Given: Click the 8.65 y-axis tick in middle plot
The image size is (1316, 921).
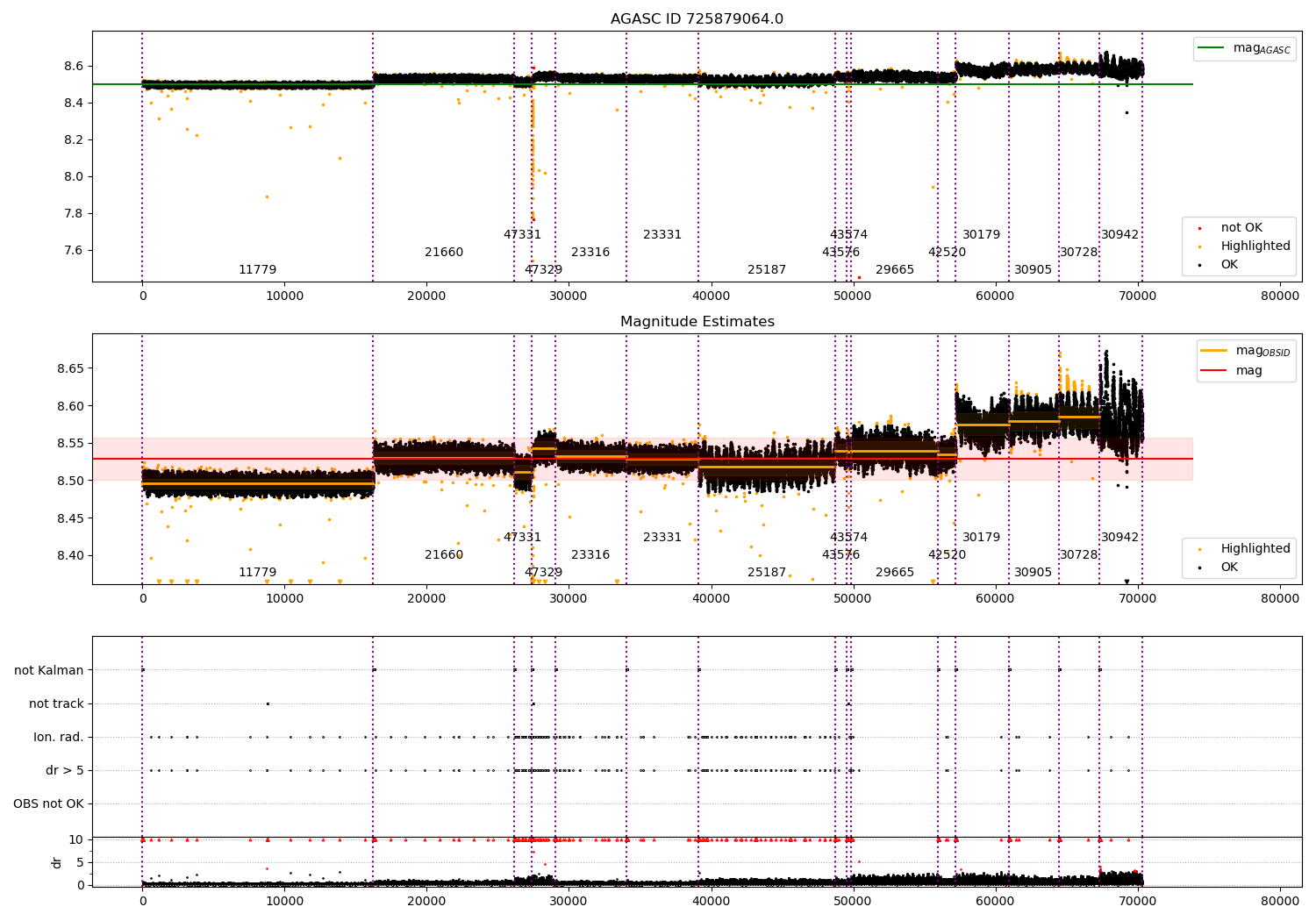Looking at the screenshot, I should coord(70,369).
